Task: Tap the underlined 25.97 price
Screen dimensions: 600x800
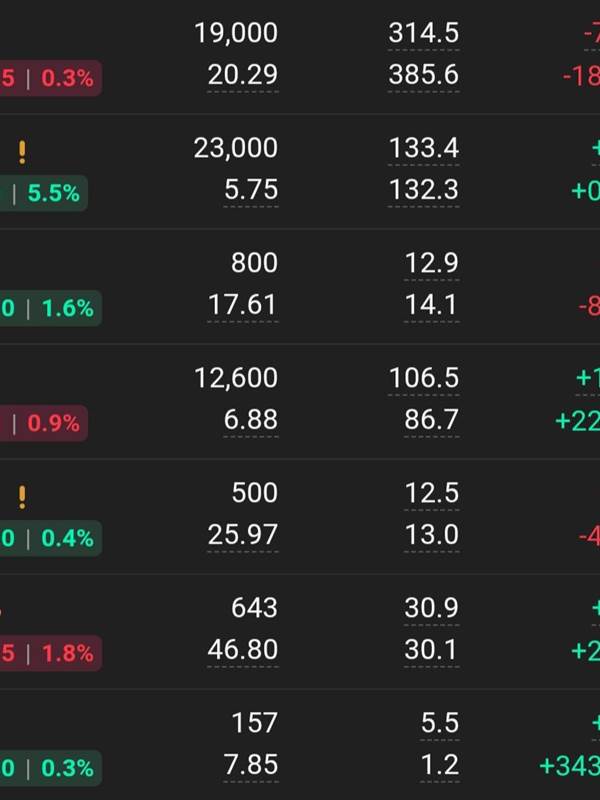Action: point(243,535)
